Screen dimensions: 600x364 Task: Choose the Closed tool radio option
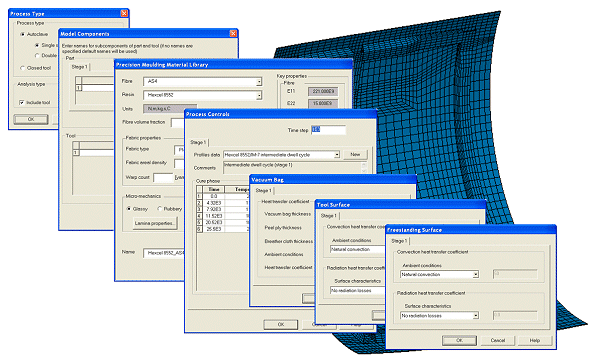[22, 68]
